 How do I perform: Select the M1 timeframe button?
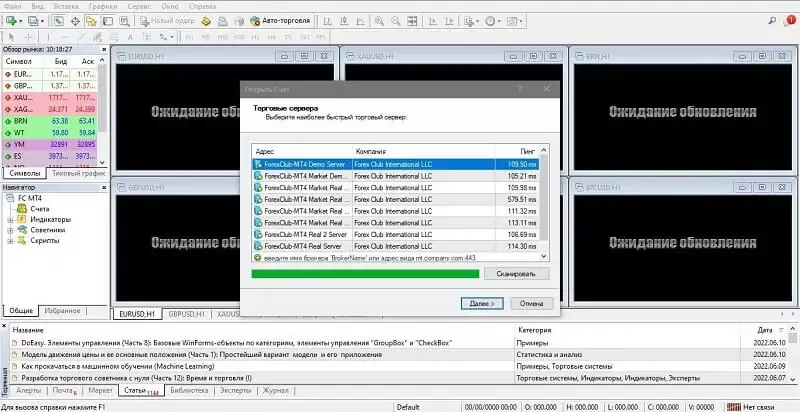[x=189, y=37]
